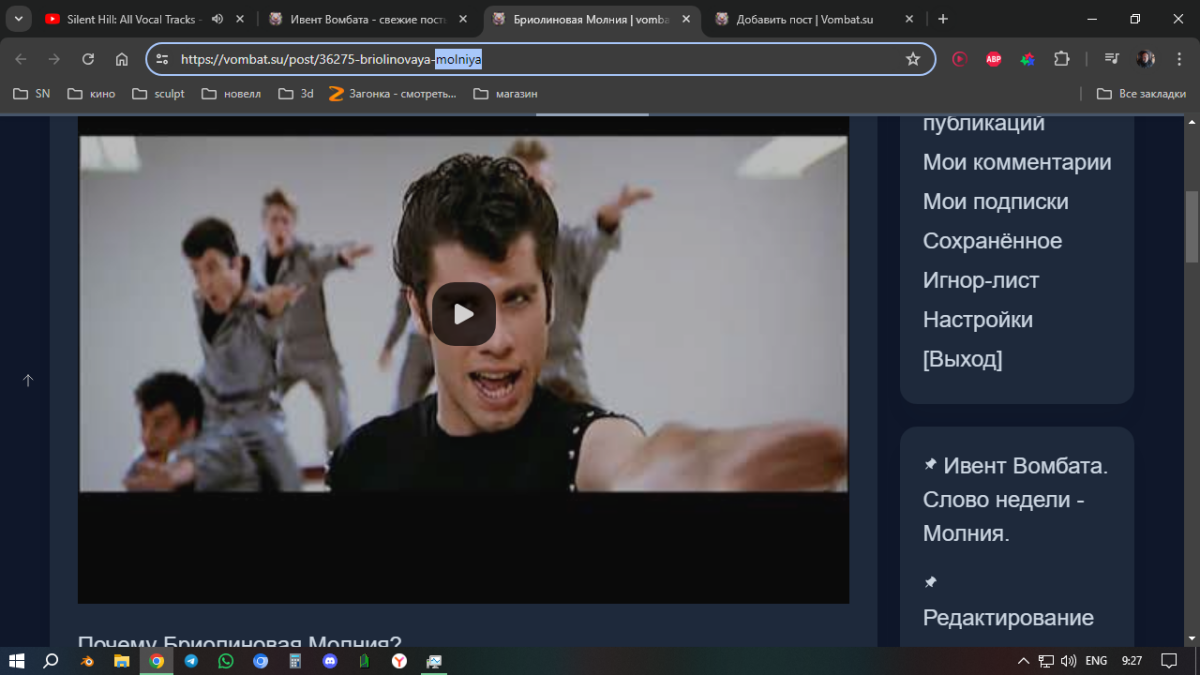1200x675 pixels.
Task: Open Windows search from taskbar
Action: click(51, 661)
